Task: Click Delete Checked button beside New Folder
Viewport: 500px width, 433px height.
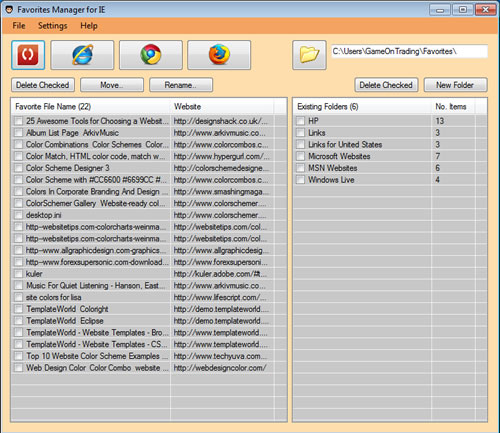Action: [x=386, y=85]
